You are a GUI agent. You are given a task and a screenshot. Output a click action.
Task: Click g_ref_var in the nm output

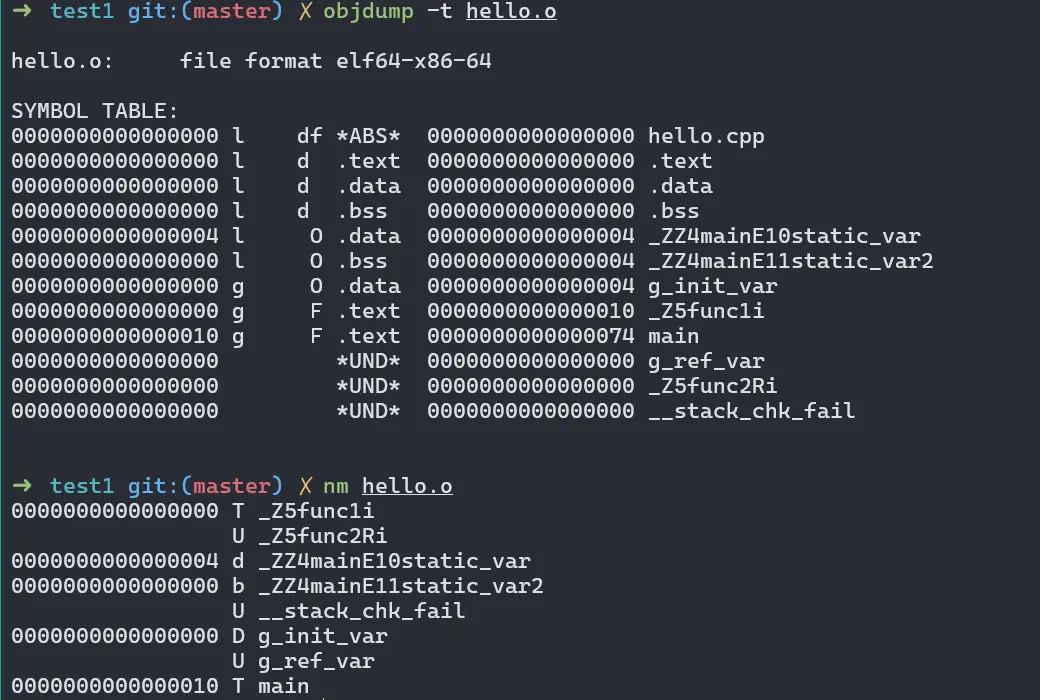[x=316, y=661]
